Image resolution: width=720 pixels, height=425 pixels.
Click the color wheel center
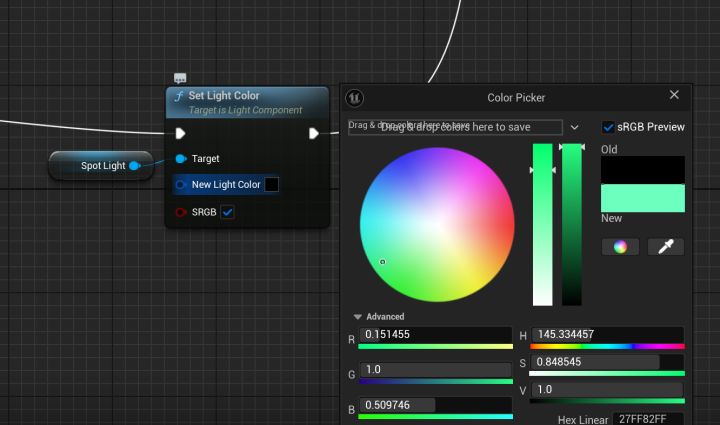[x=437, y=224]
